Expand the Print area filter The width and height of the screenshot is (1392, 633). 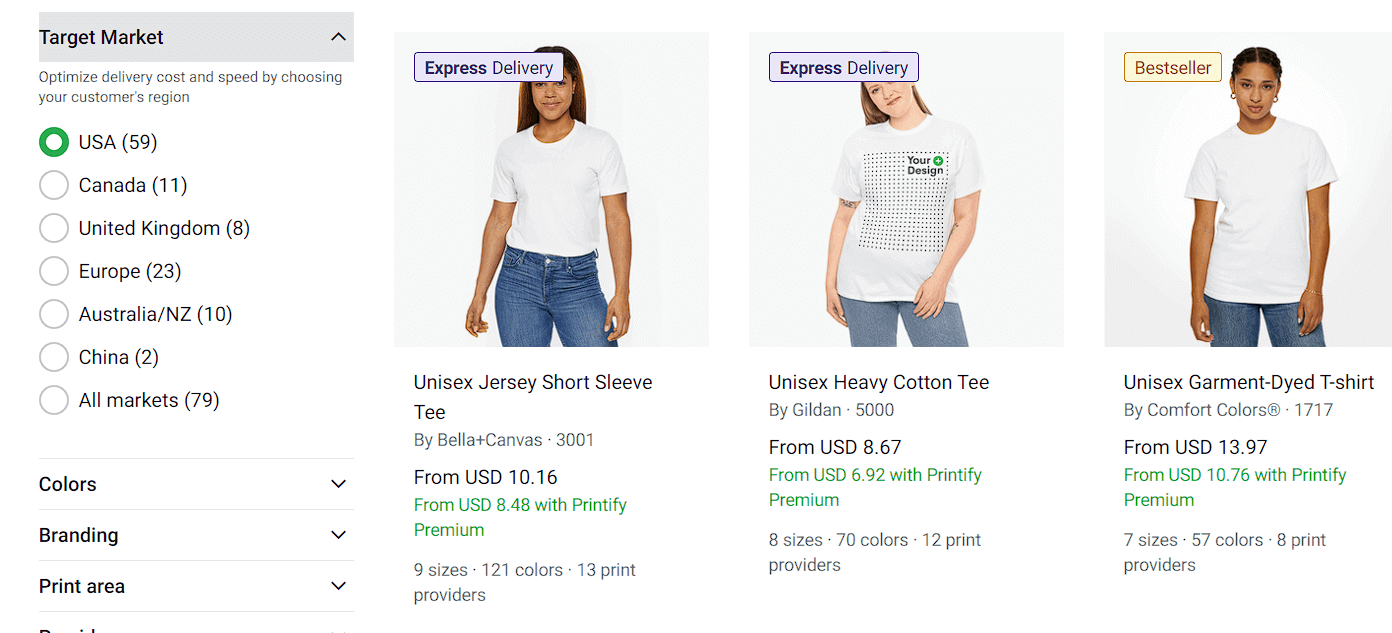pos(338,586)
